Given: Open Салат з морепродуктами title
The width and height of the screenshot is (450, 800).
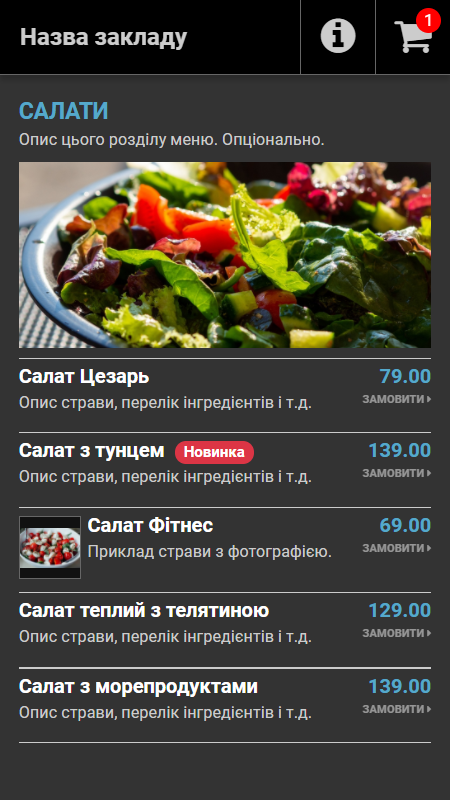Looking at the screenshot, I should (x=138, y=687).
